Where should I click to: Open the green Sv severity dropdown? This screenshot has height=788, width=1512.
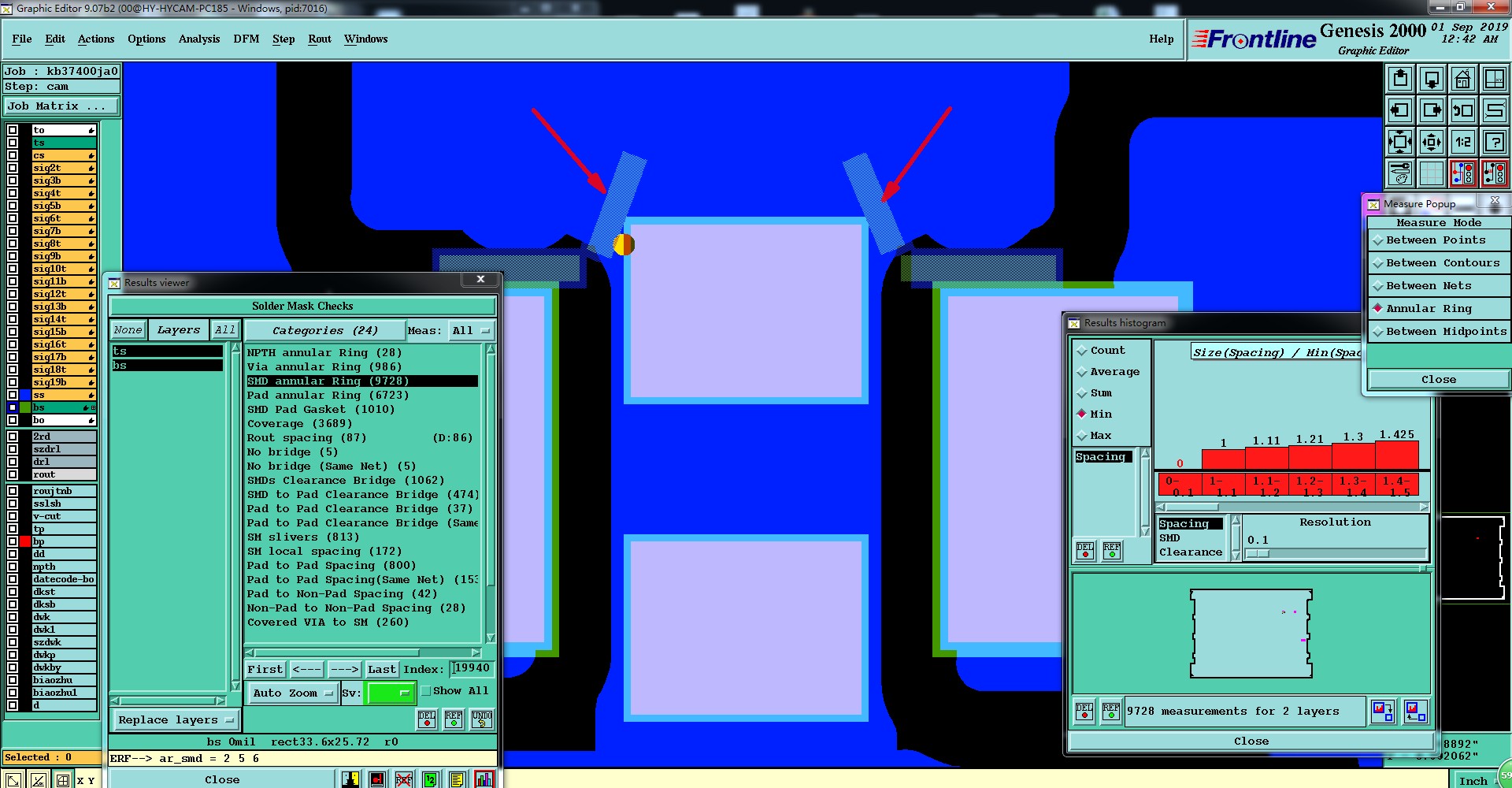(x=391, y=693)
